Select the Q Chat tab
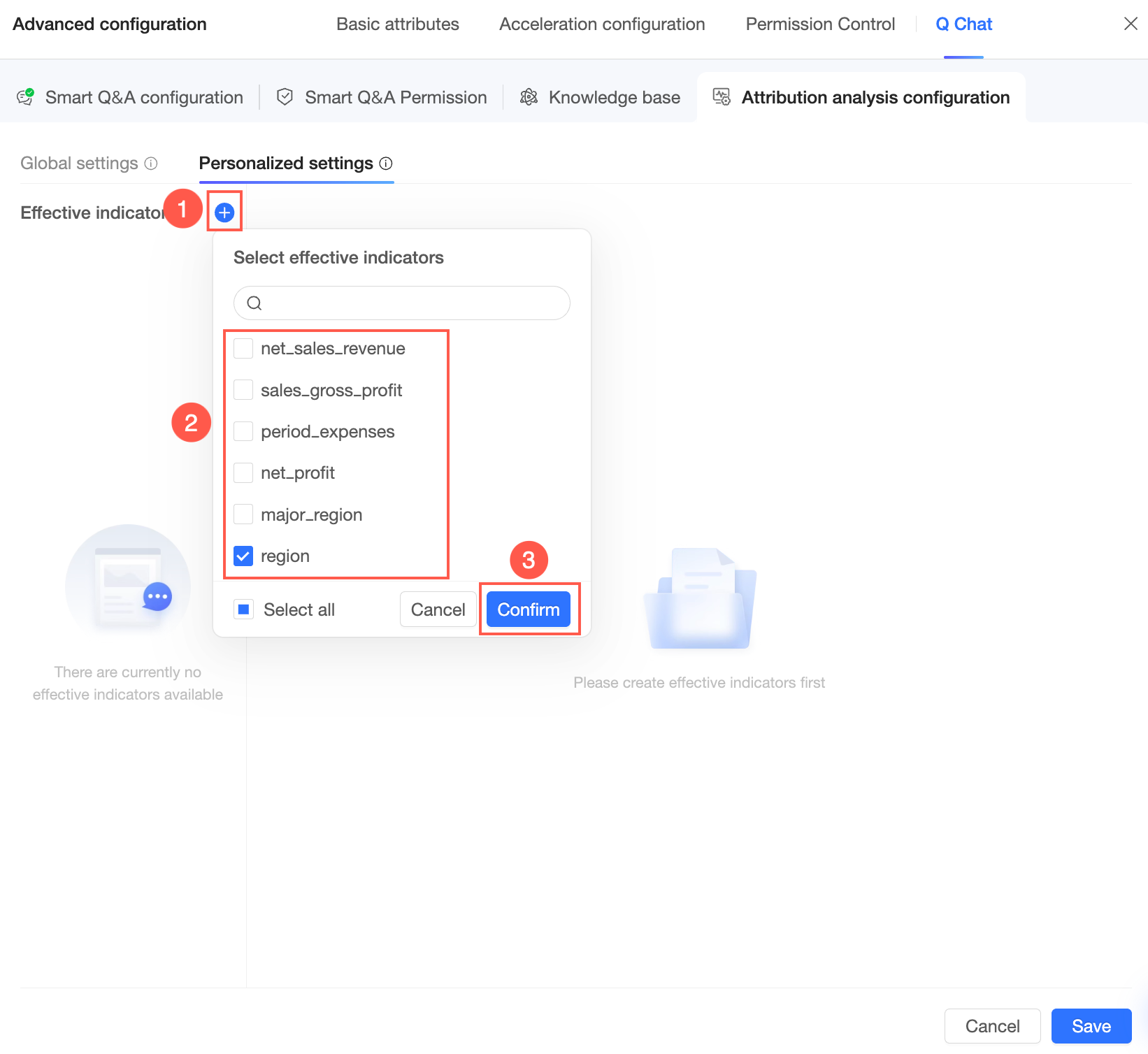This screenshot has height=1054, width=1148. (x=964, y=24)
